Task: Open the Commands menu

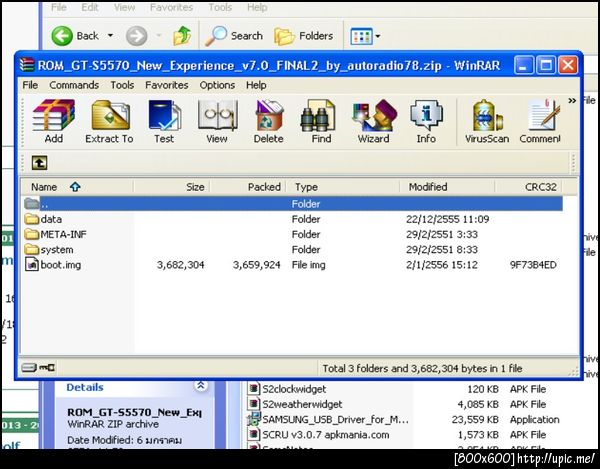Action: (74, 85)
